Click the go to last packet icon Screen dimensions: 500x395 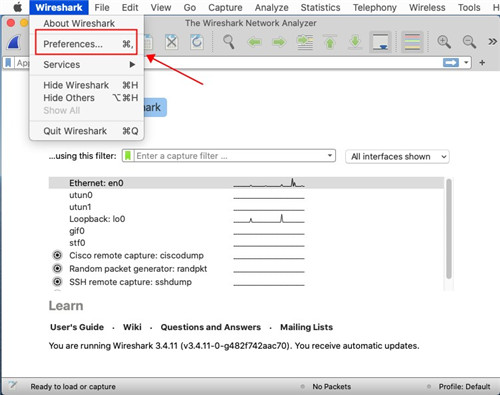355,42
